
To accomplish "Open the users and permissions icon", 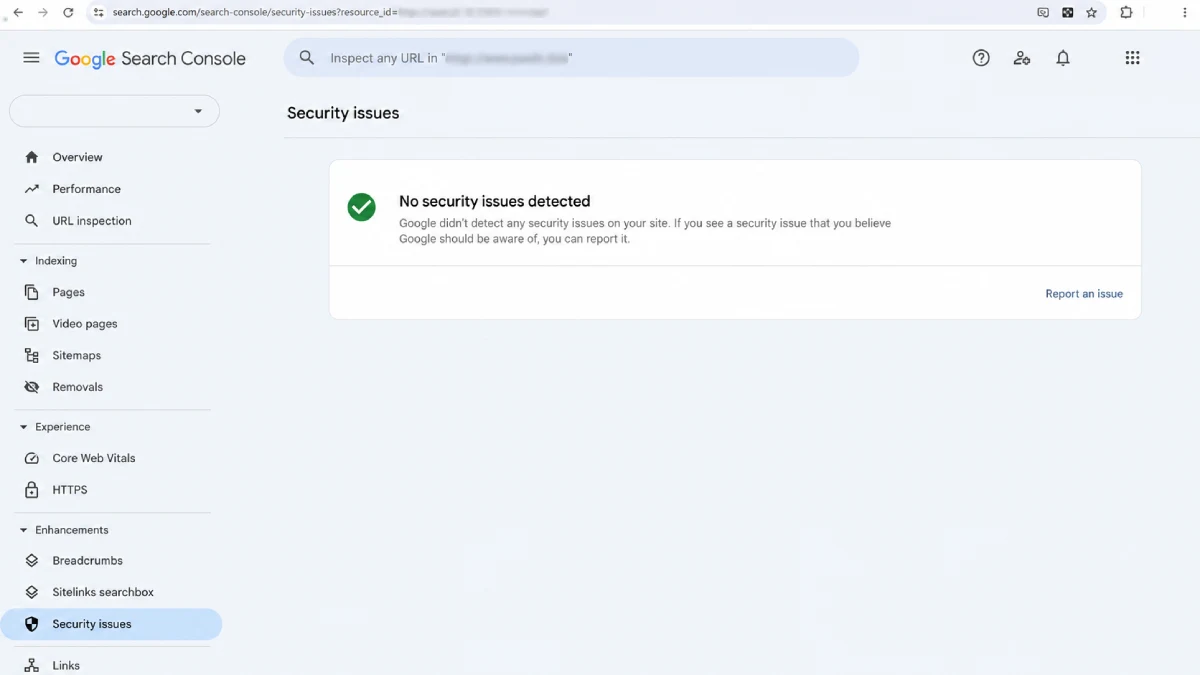I will point(1021,58).
